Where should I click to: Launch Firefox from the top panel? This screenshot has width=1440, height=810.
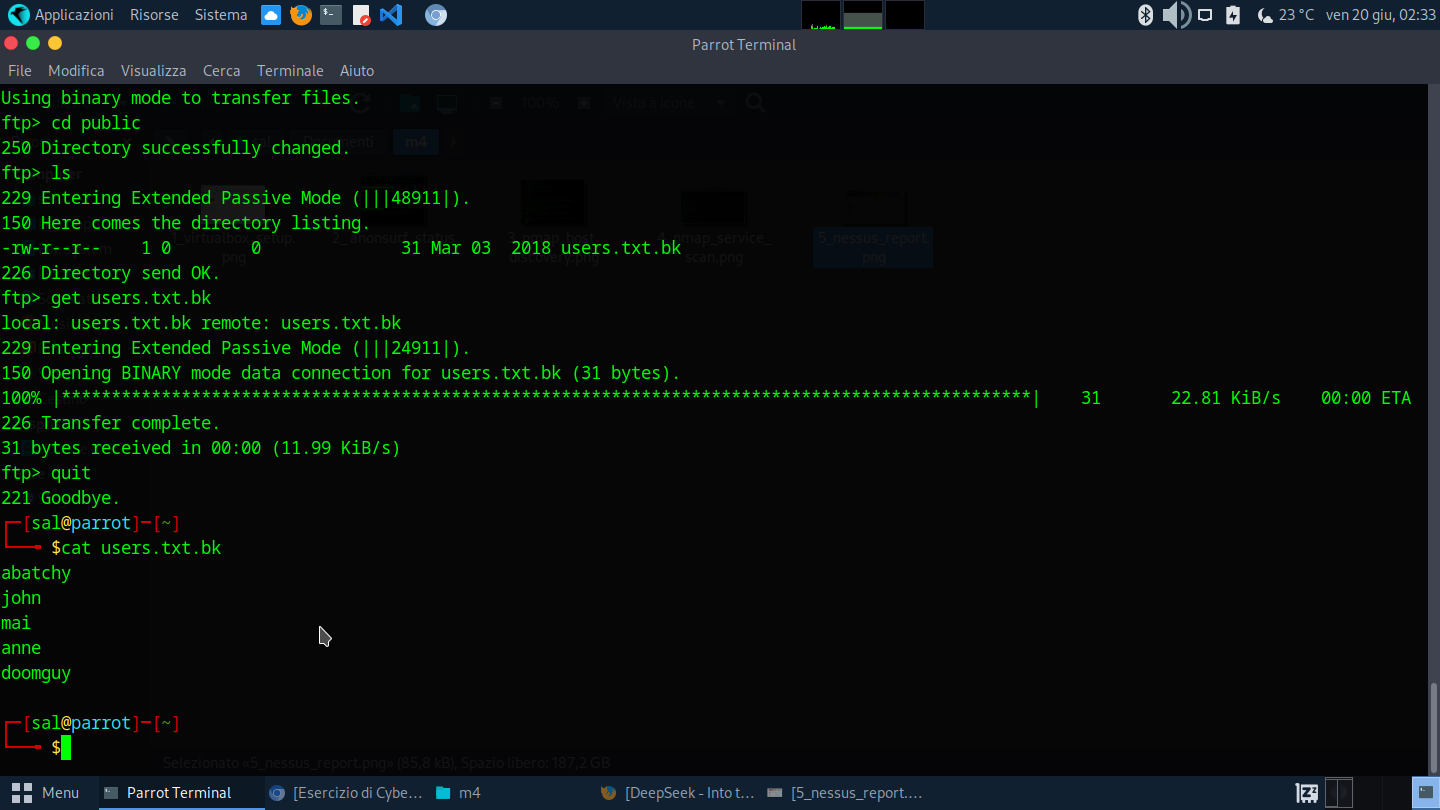301,15
